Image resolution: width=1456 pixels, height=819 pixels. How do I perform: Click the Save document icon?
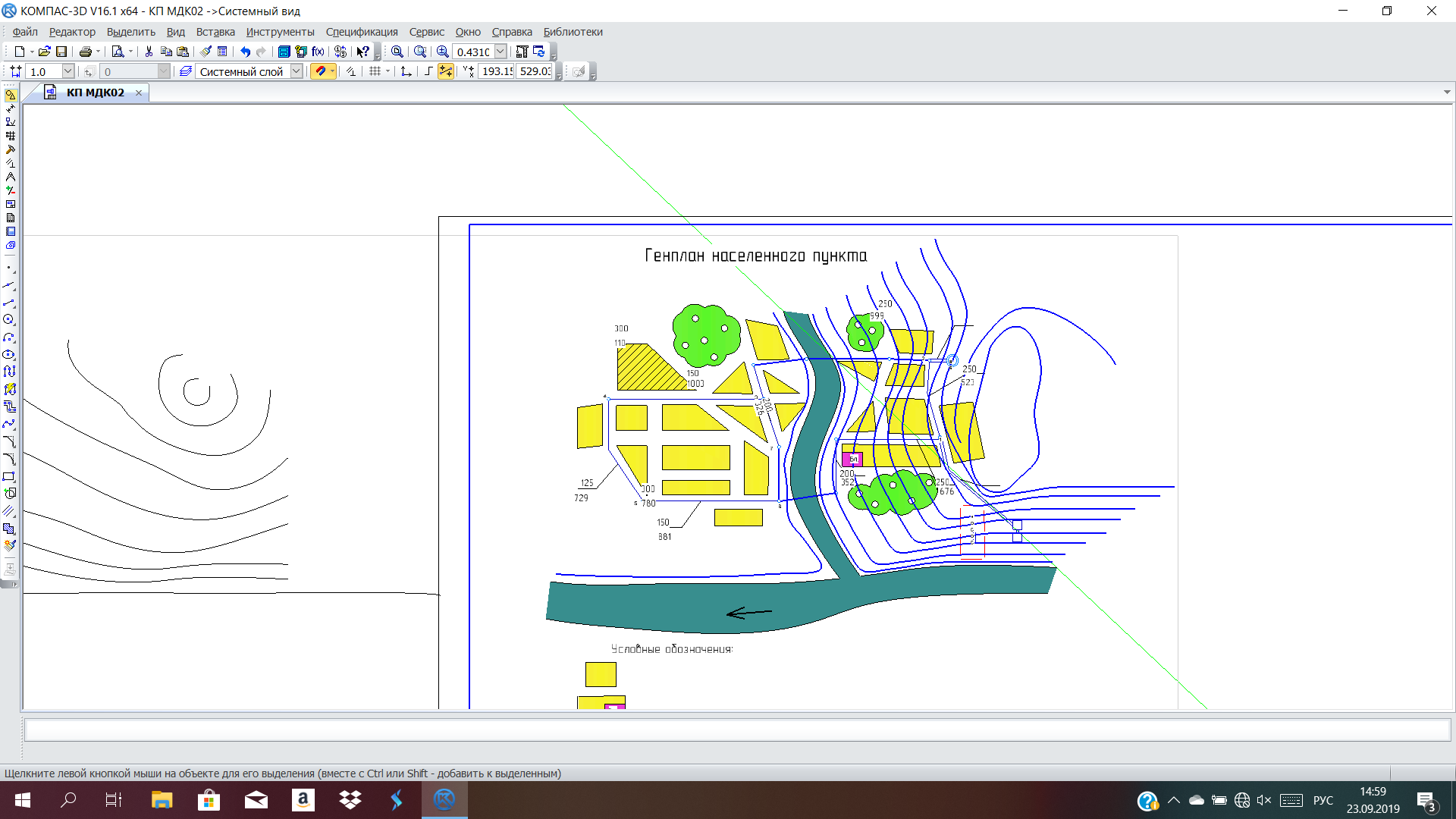[x=61, y=52]
